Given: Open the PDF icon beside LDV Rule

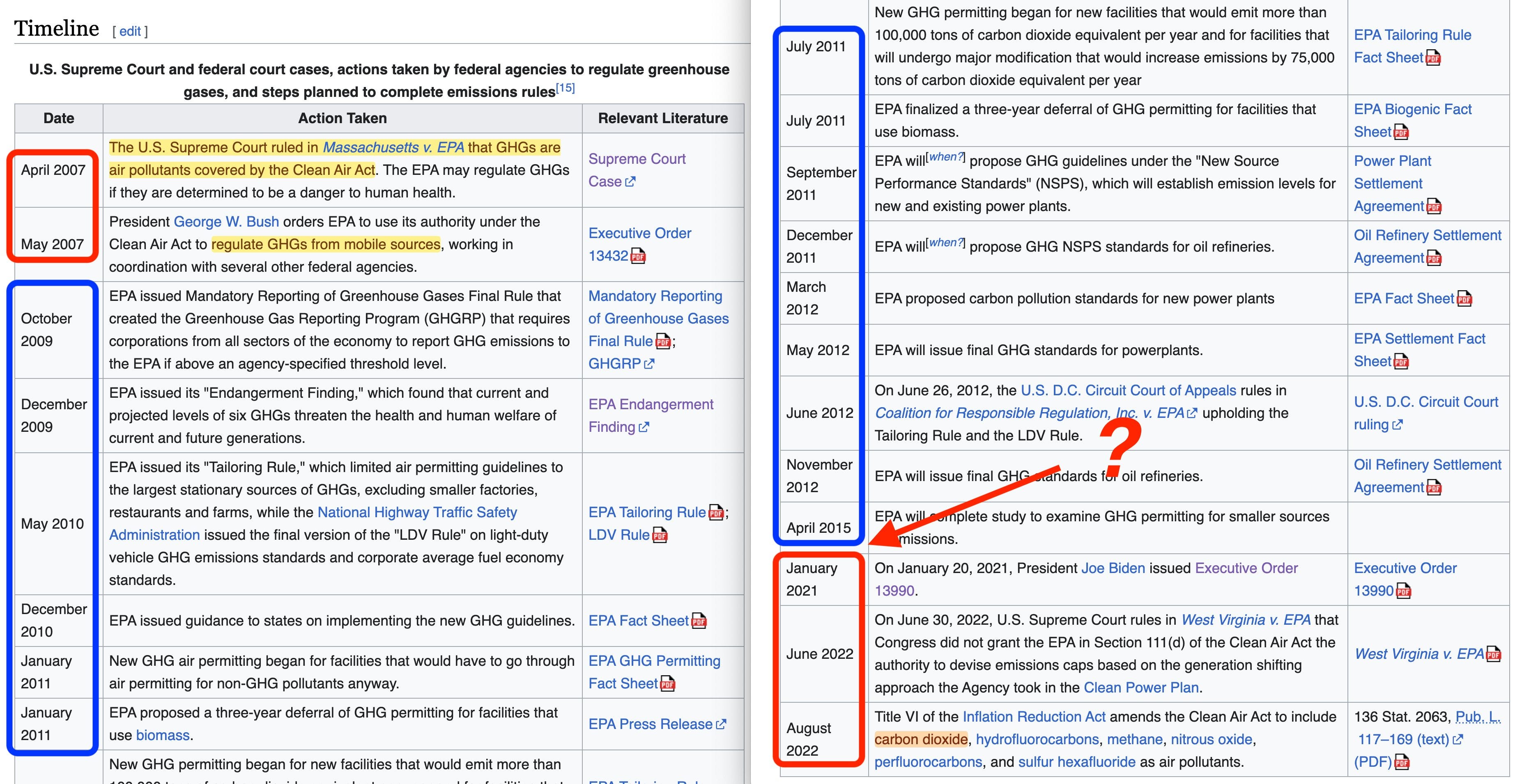Looking at the screenshot, I should tap(660, 535).
